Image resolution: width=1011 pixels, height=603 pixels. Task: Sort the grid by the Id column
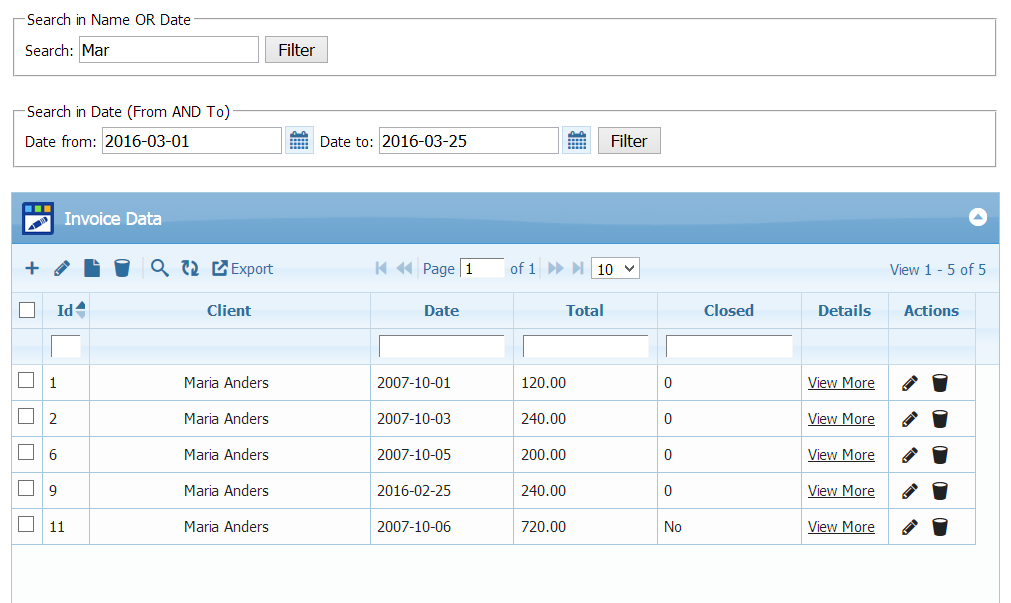(x=65, y=310)
